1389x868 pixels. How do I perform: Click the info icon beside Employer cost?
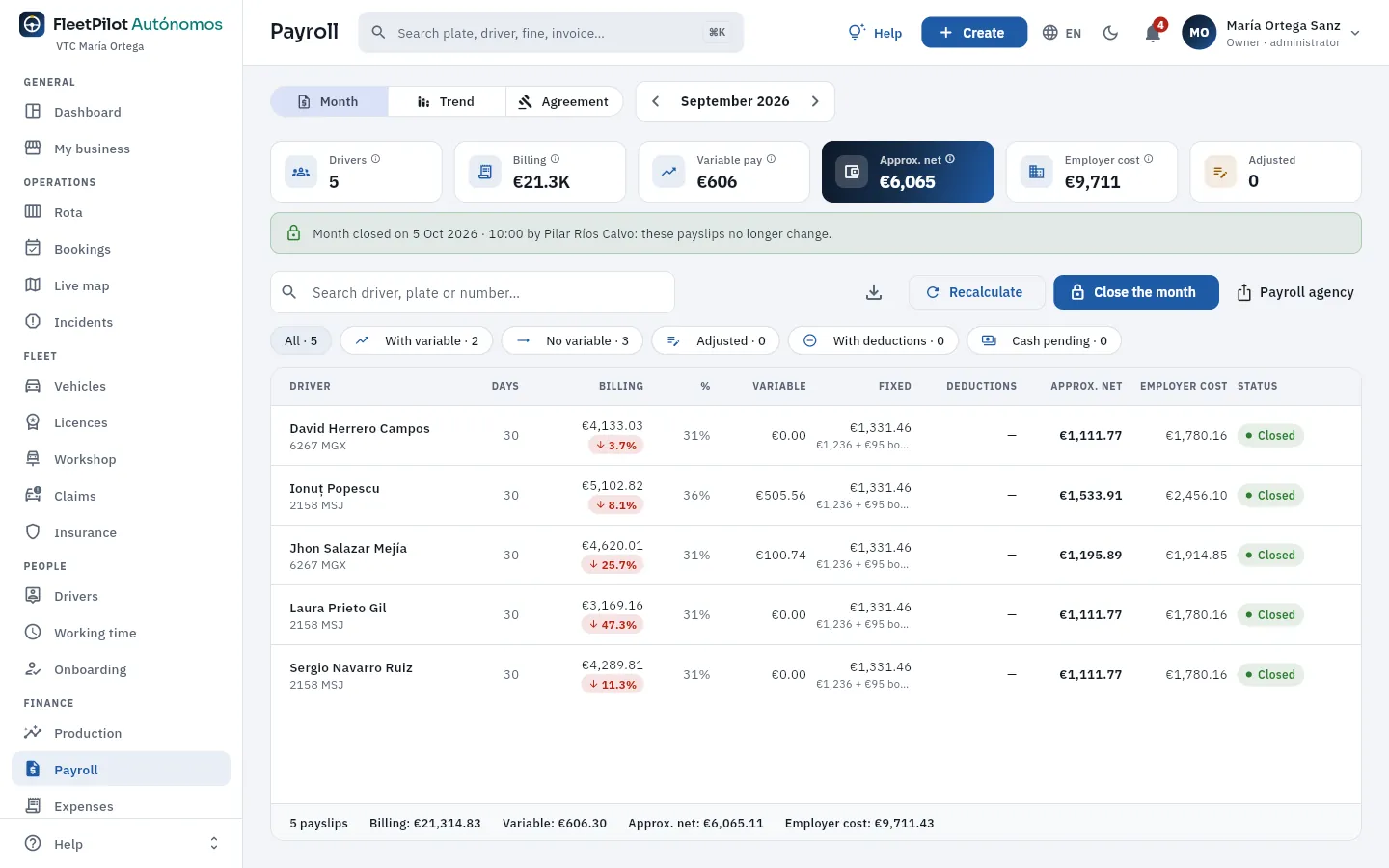(x=1148, y=159)
